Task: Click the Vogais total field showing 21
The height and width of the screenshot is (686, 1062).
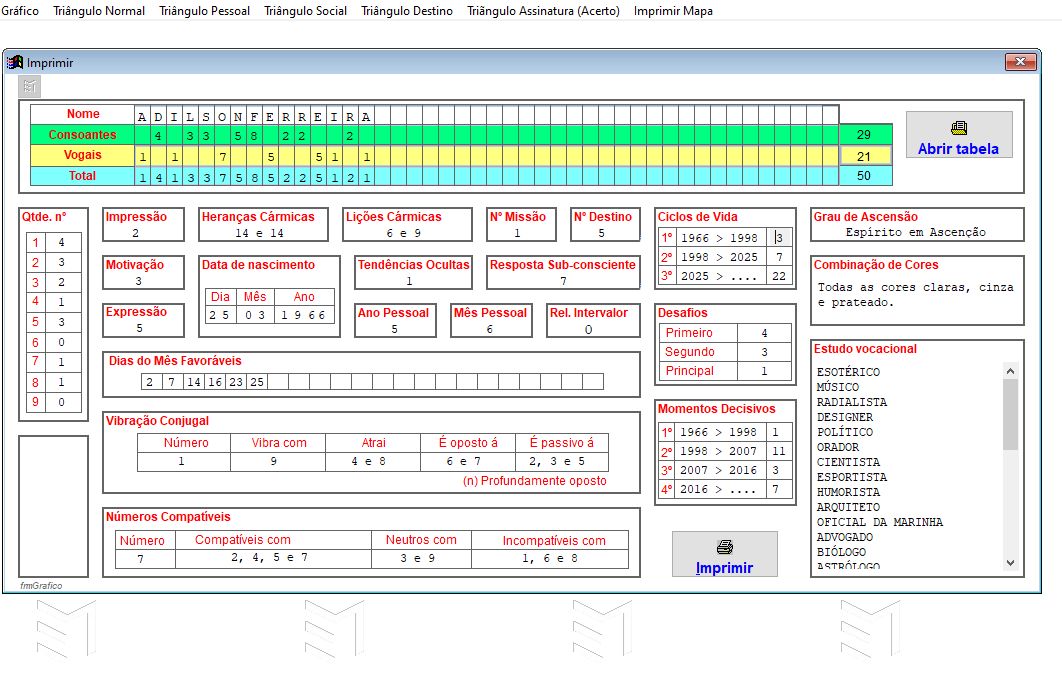Action: click(864, 156)
